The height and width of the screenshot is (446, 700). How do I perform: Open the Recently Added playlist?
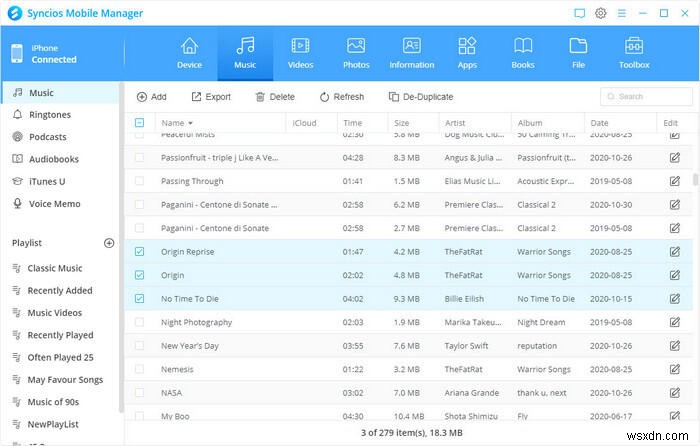(61, 291)
